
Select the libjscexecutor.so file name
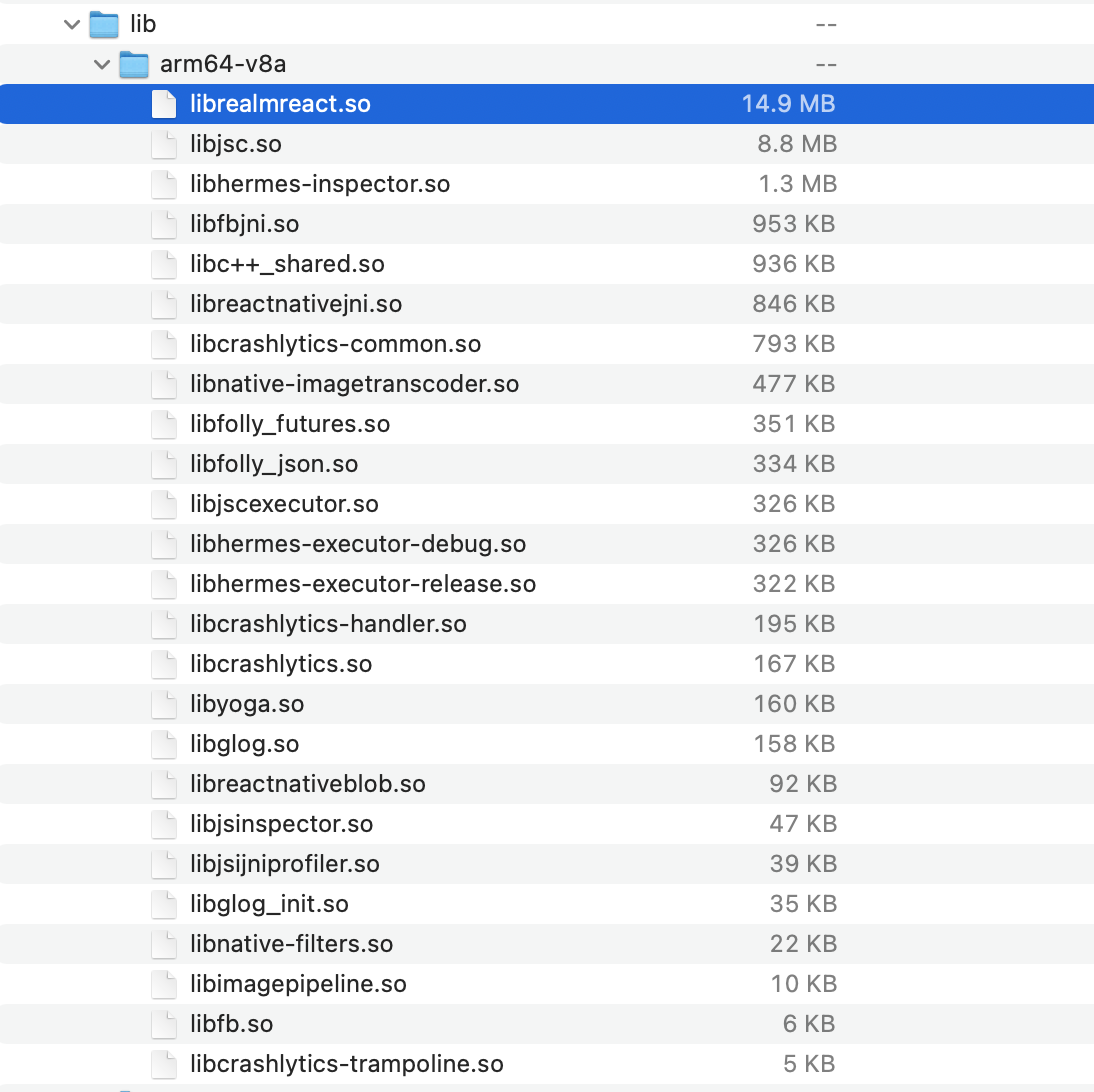285,504
